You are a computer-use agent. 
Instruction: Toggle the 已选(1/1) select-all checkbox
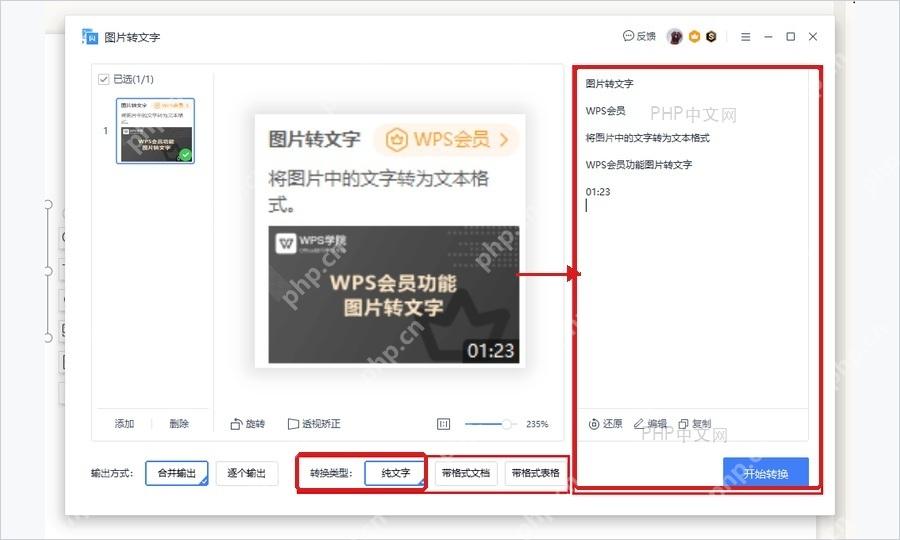(x=104, y=79)
